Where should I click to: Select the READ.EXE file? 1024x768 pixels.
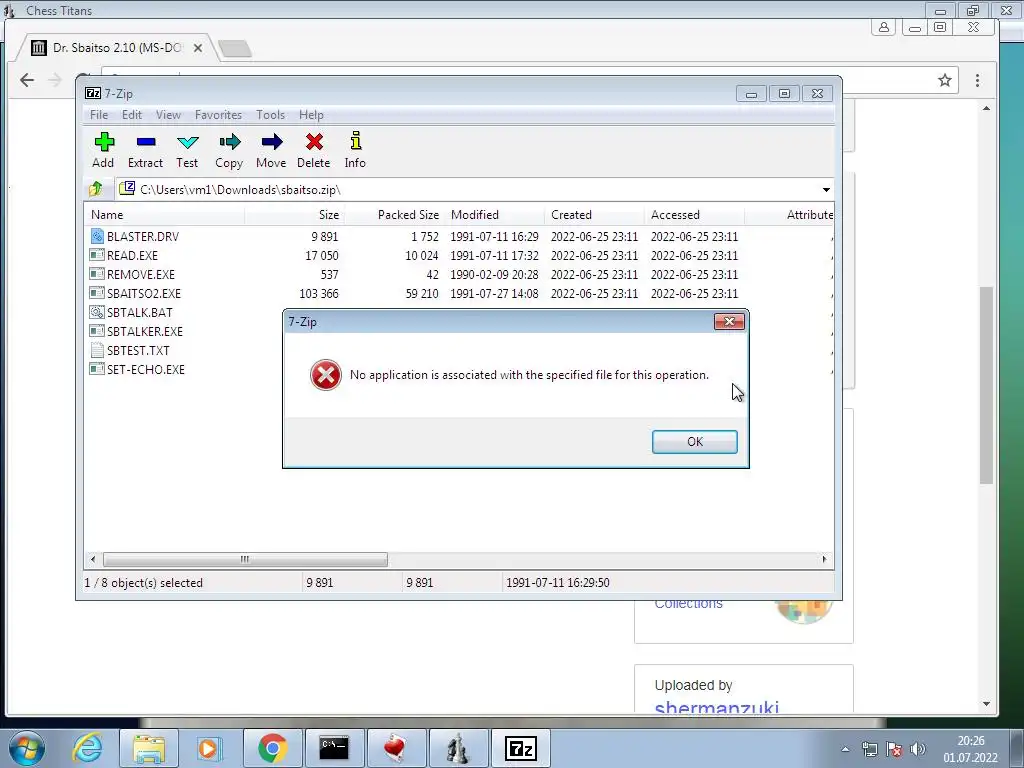[132, 255]
